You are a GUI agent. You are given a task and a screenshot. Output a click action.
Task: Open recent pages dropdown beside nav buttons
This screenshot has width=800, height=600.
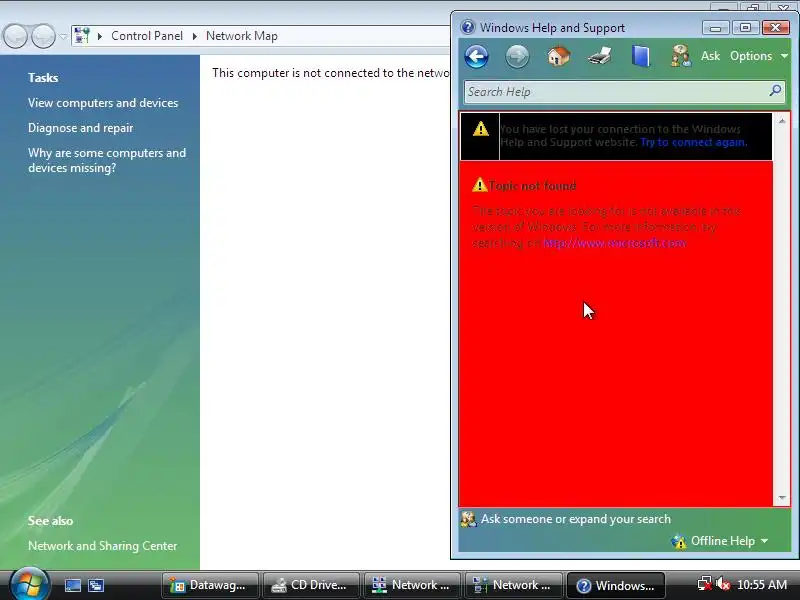point(63,36)
